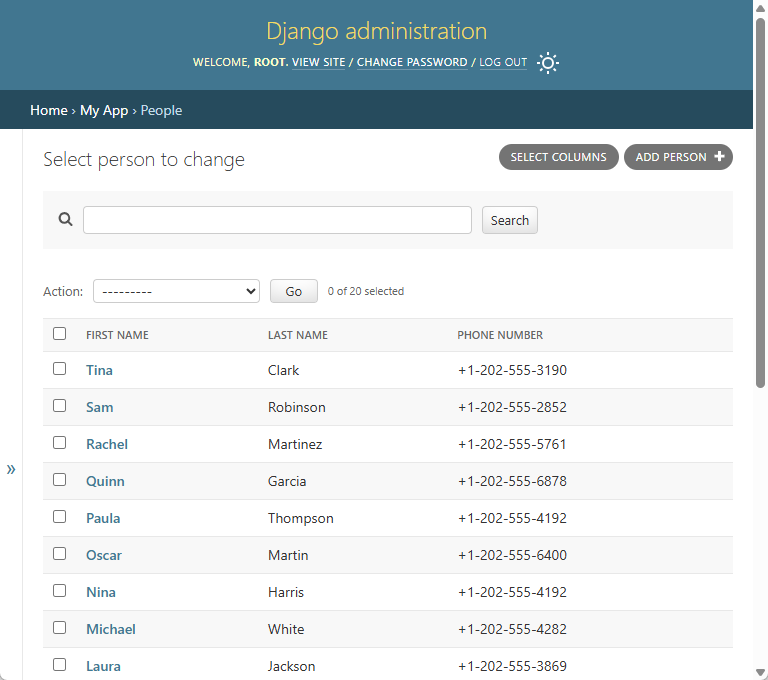The image size is (768, 680).
Task: Click '0 of 20 selected' counter text
Action: click(x=365, y=291)
